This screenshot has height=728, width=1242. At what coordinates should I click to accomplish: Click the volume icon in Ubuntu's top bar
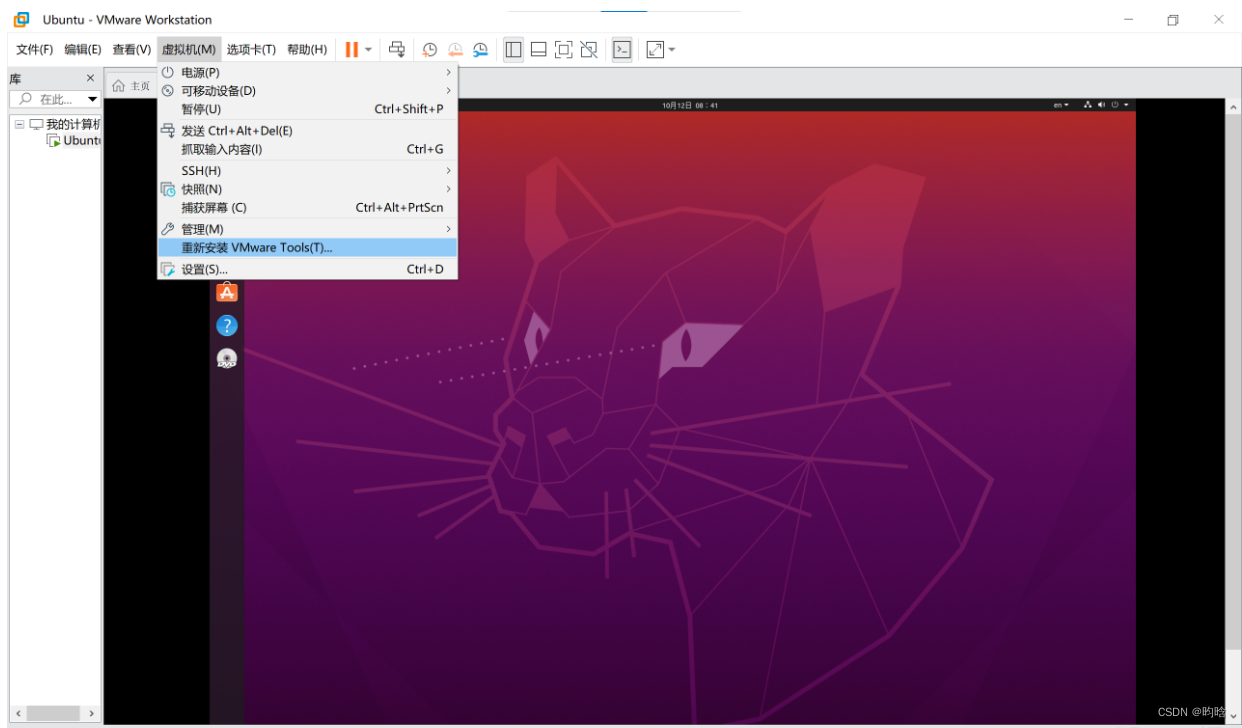pyautogui.click(x=1100, y=104)
